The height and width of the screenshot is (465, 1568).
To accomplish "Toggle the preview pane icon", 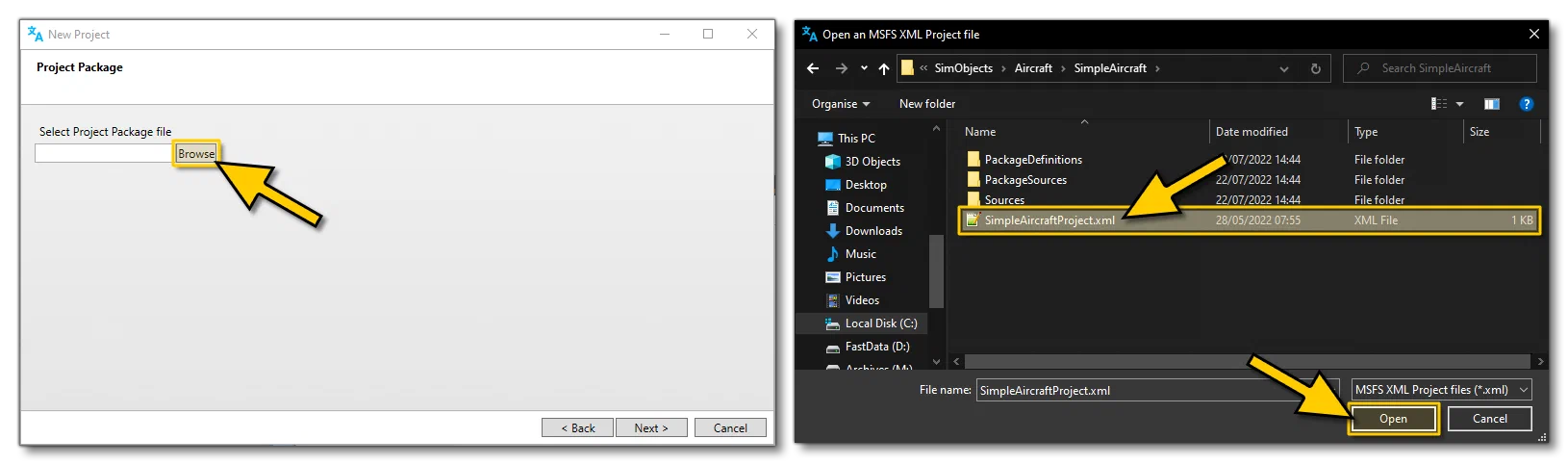I will click(1492, 104).
